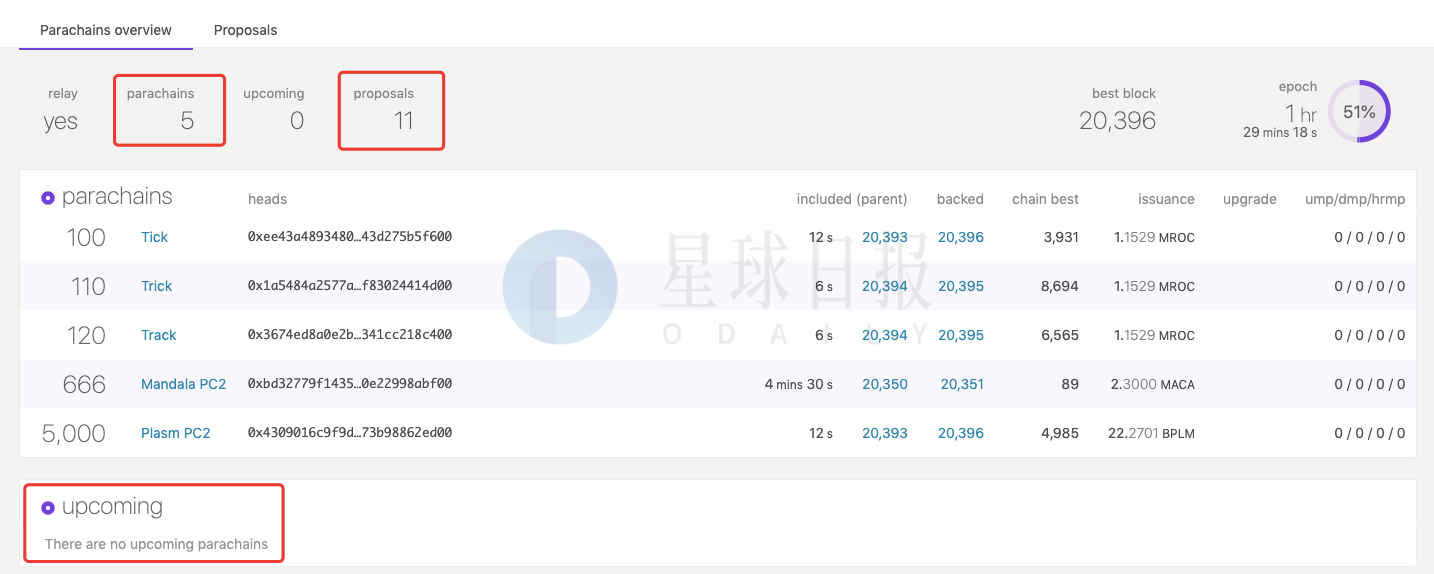Click the 4 mins 30 s timer

click(799, 384)
